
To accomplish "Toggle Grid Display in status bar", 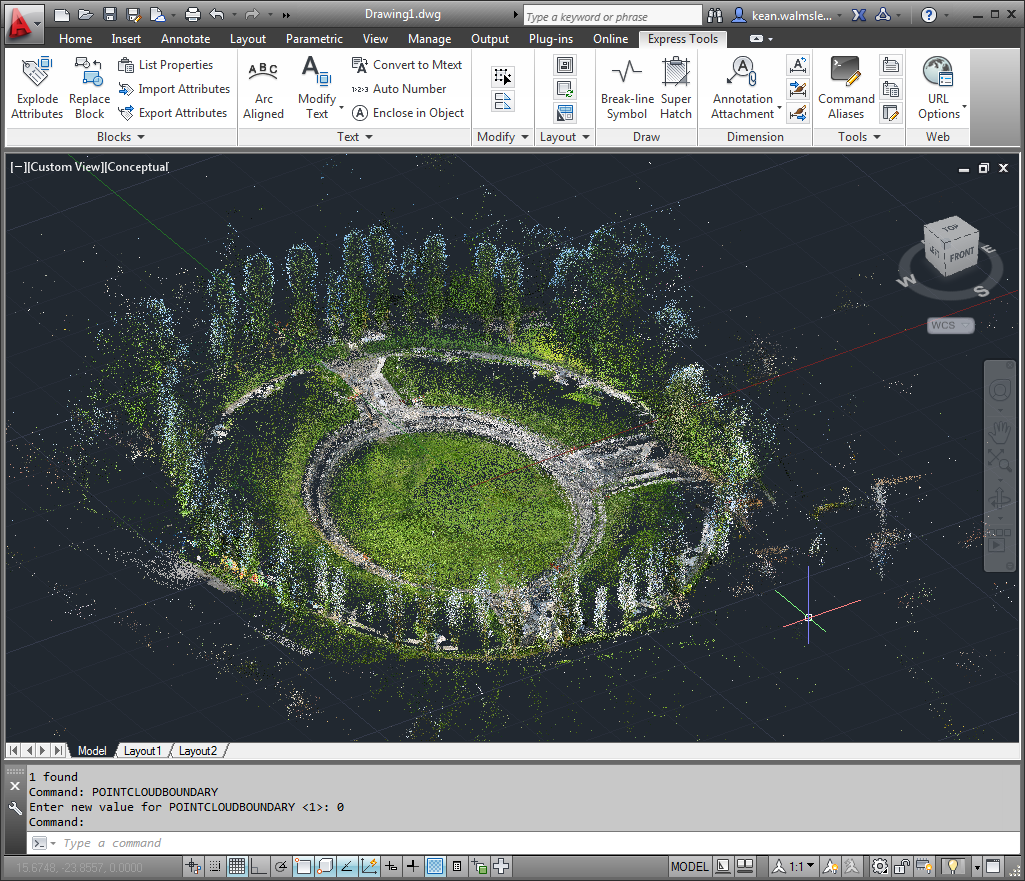I will pos(237,866).
